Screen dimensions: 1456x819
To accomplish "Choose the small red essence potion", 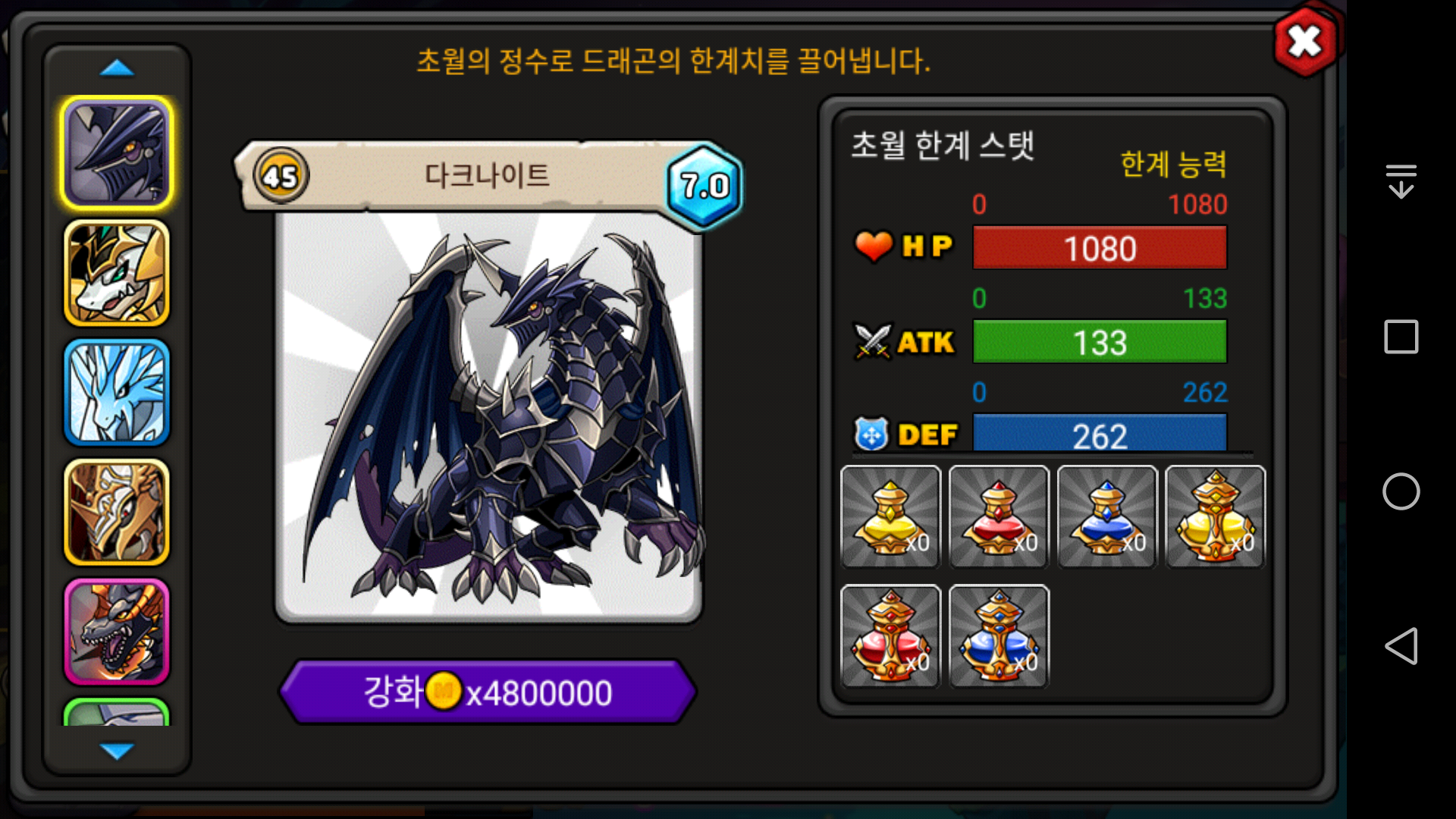I will [999, 517].
